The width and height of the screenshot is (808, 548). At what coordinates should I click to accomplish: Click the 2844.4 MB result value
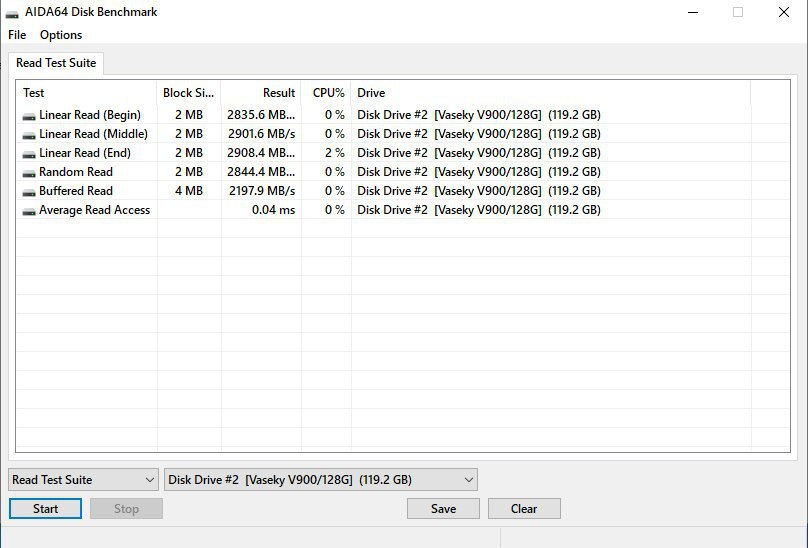point(261,172)
